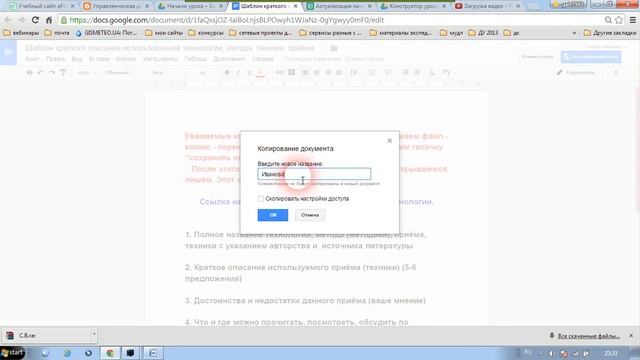
Task: Tick 'Скопировать настройки доступа' checkbox
Action: click(261, 199)
